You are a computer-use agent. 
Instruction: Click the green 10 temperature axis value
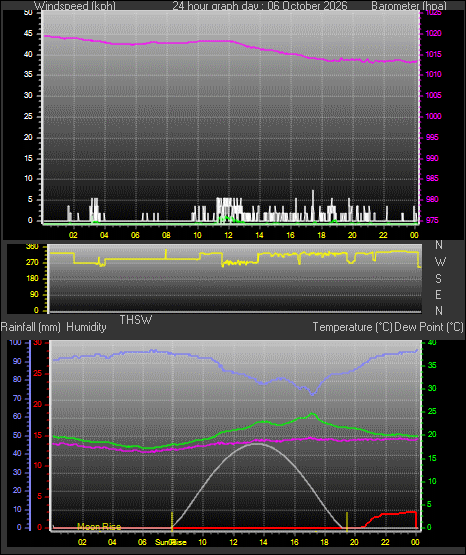click(x=432, y=481)
